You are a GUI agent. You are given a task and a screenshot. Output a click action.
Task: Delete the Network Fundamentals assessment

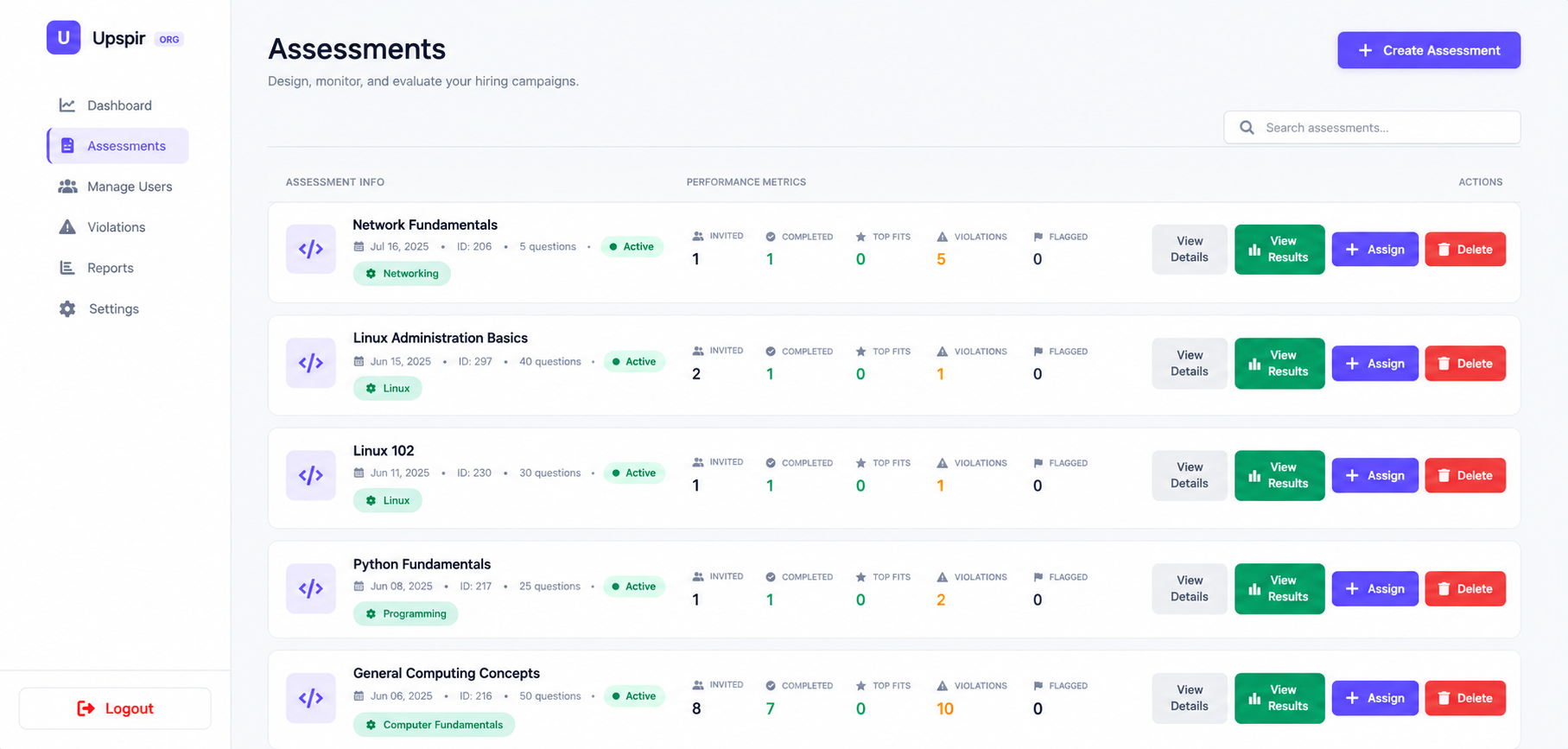tap(1465, 250)
